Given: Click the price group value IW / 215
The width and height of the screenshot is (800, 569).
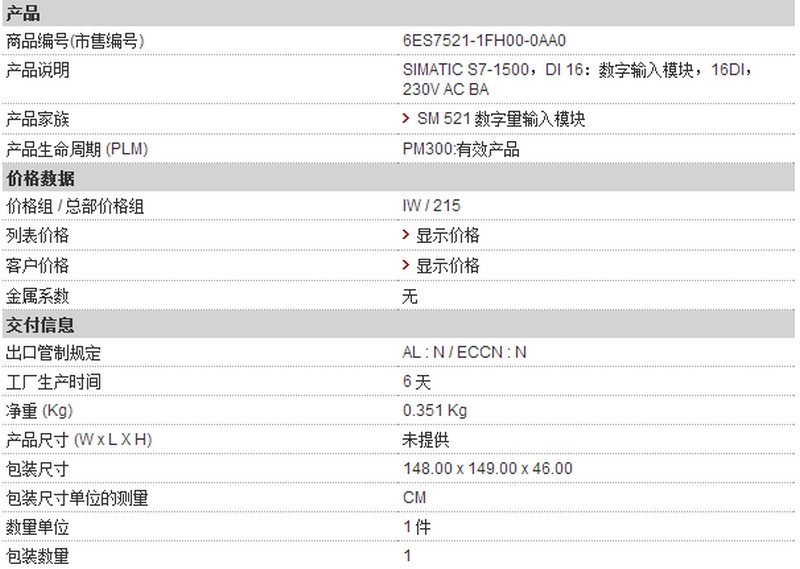Looking at the screenshot, I should (x=431, y=206).
